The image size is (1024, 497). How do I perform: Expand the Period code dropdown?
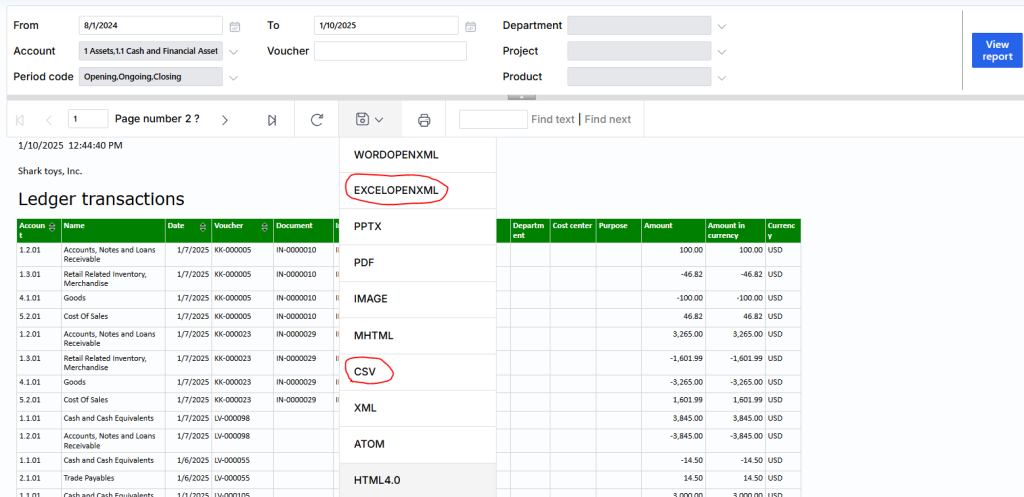tap(234, 78)
